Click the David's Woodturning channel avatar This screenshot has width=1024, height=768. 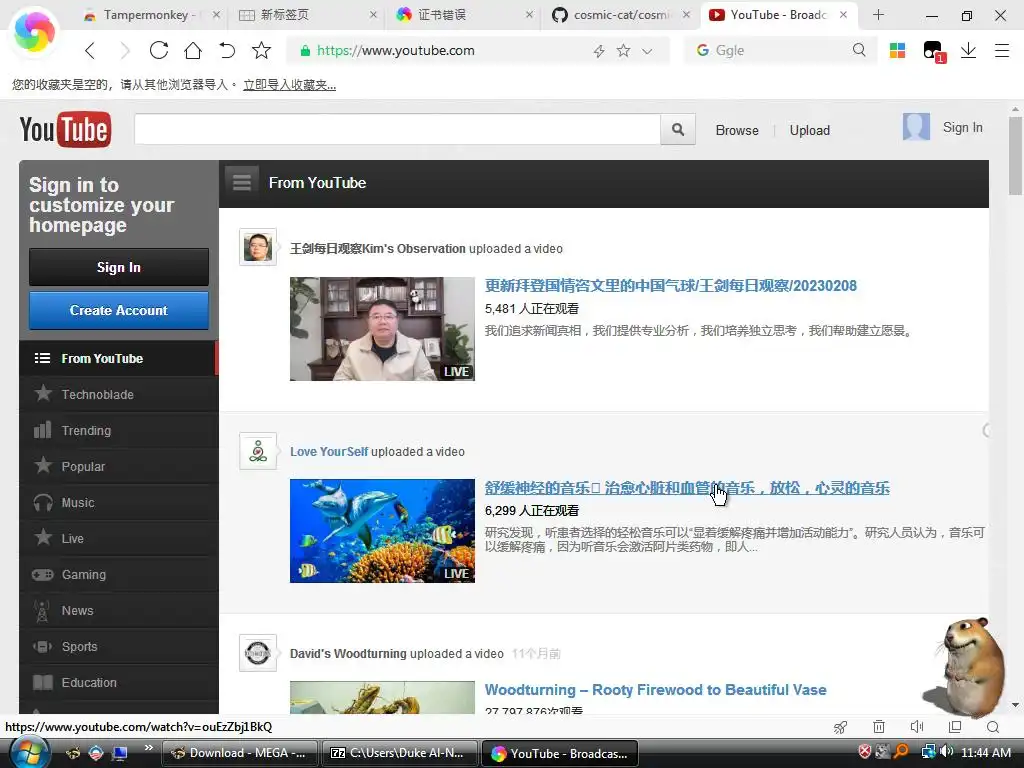tap(258, 652)
